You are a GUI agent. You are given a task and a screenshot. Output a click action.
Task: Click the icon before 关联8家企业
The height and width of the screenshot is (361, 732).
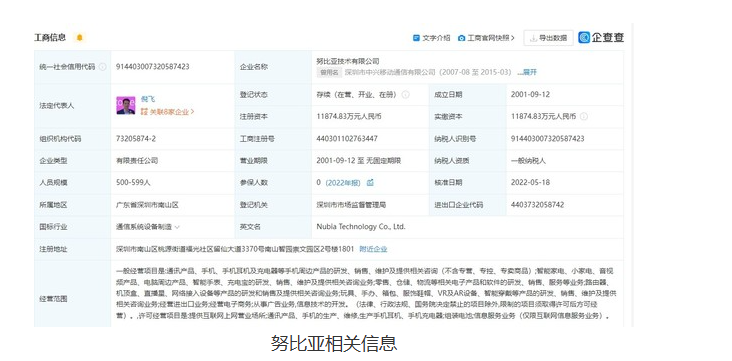(x=144, y=112)
